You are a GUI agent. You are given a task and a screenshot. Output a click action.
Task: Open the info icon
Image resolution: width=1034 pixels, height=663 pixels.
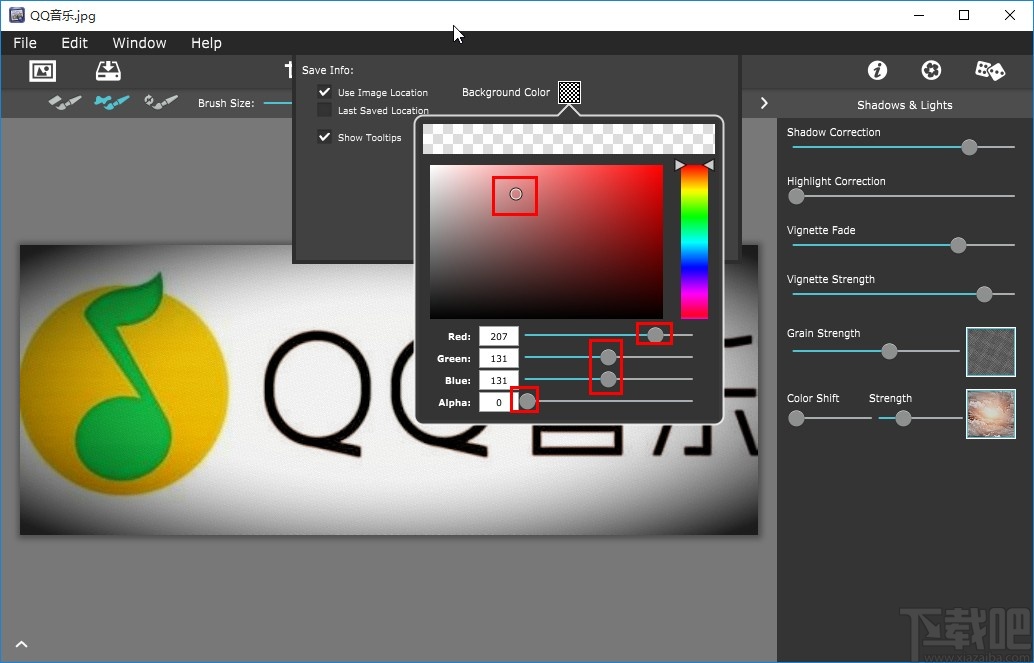pyautogui.click(x=877, y=70)
